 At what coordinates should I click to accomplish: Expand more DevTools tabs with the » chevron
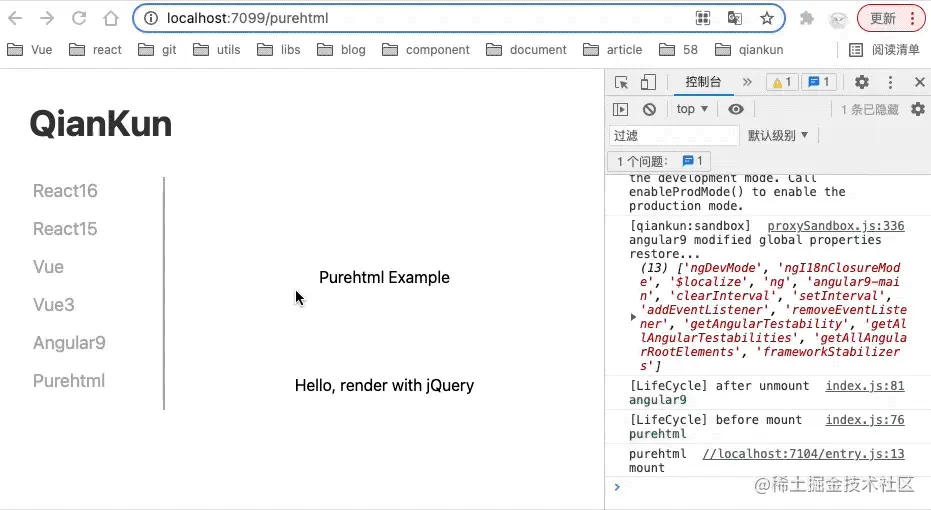(747, 82)
